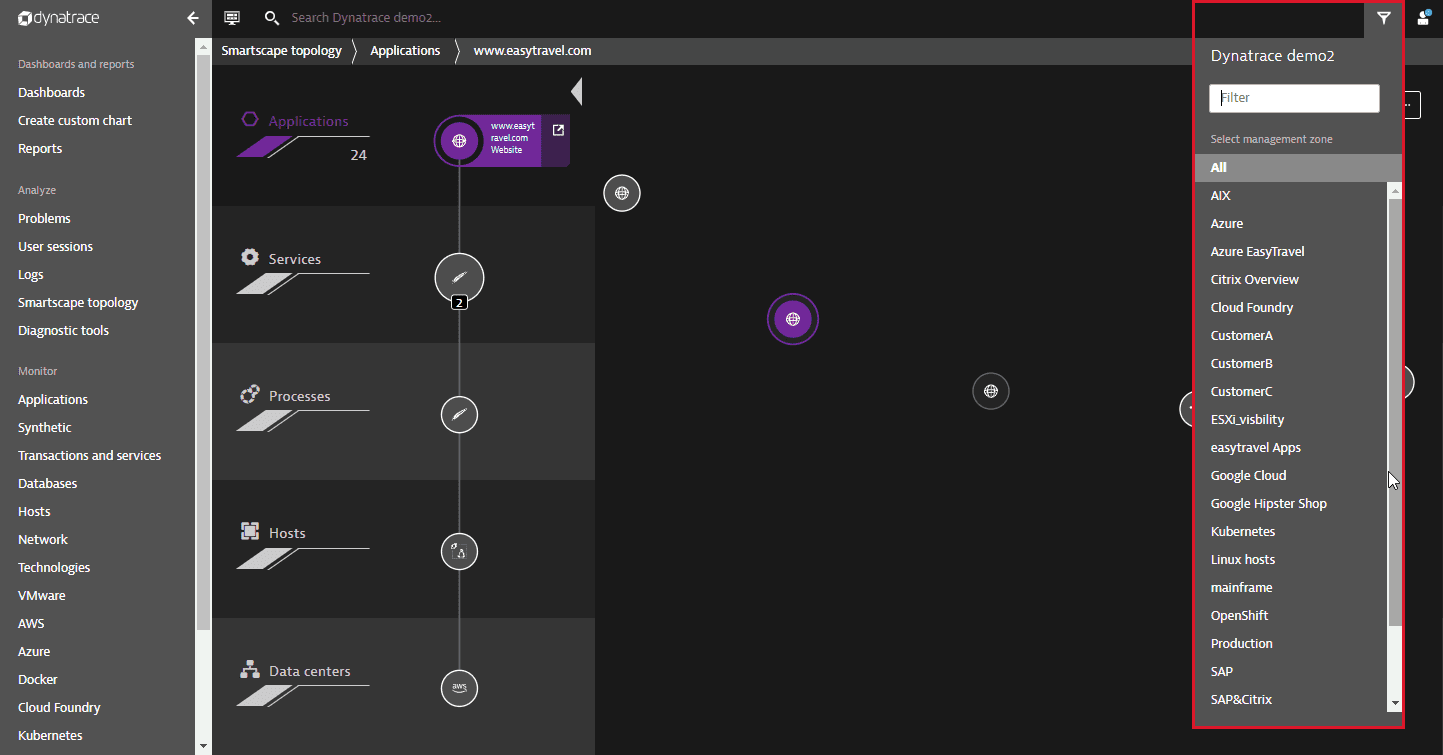Click the Search Dynatrace demo2 field

pyautogui.click(x=366, y=18)
